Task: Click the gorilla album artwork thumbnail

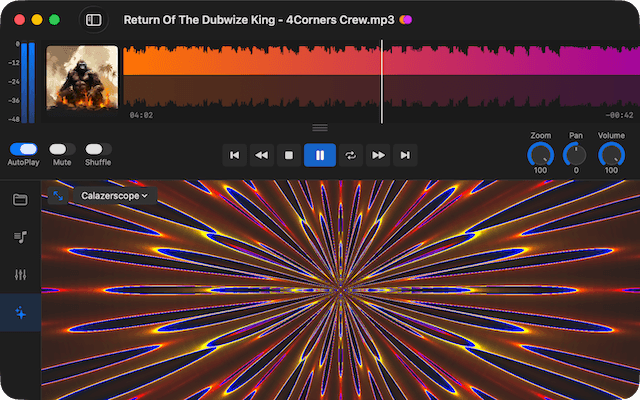Action: click(x=82, y=77)
